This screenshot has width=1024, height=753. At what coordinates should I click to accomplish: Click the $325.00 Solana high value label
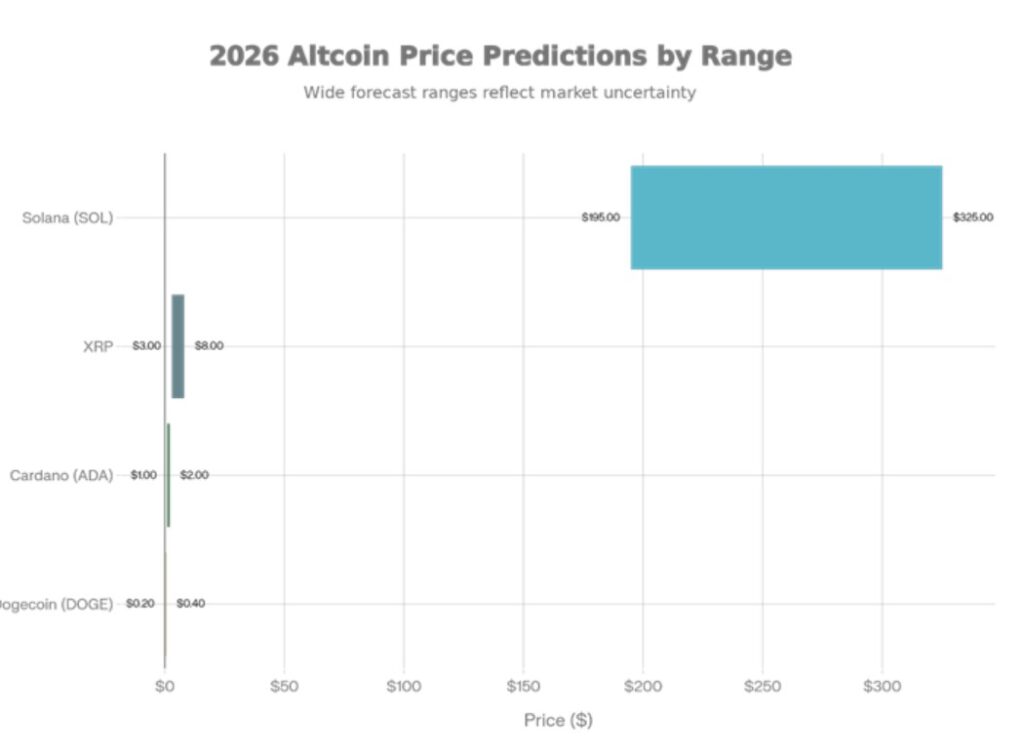[x=973, y=217]
